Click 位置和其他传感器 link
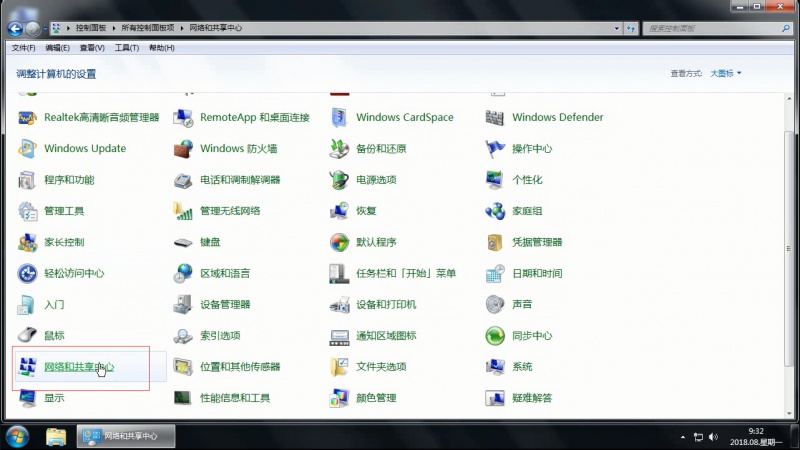This screenshot has height=450, width=800. click(x=240, y=367)
